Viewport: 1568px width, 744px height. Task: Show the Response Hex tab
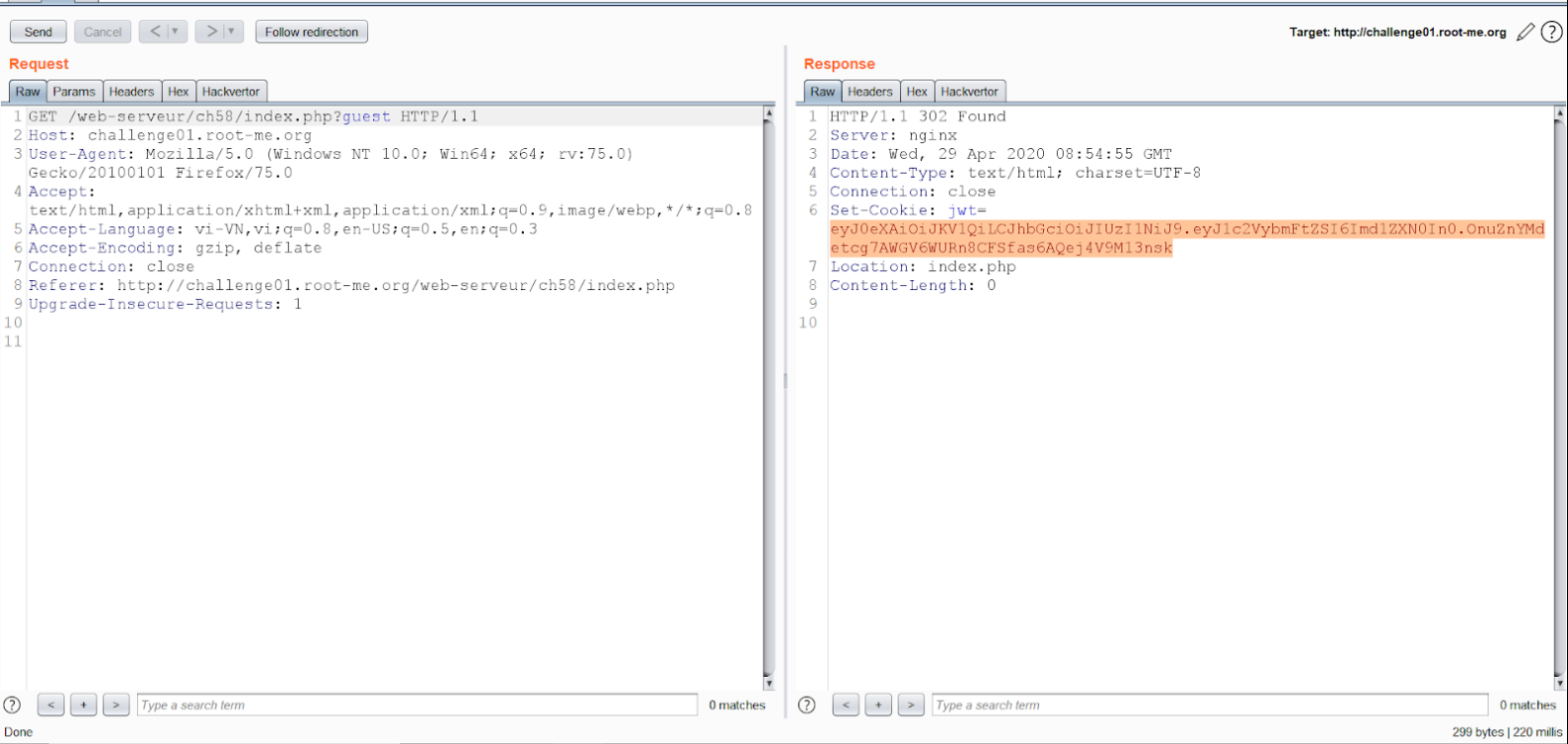917,92
